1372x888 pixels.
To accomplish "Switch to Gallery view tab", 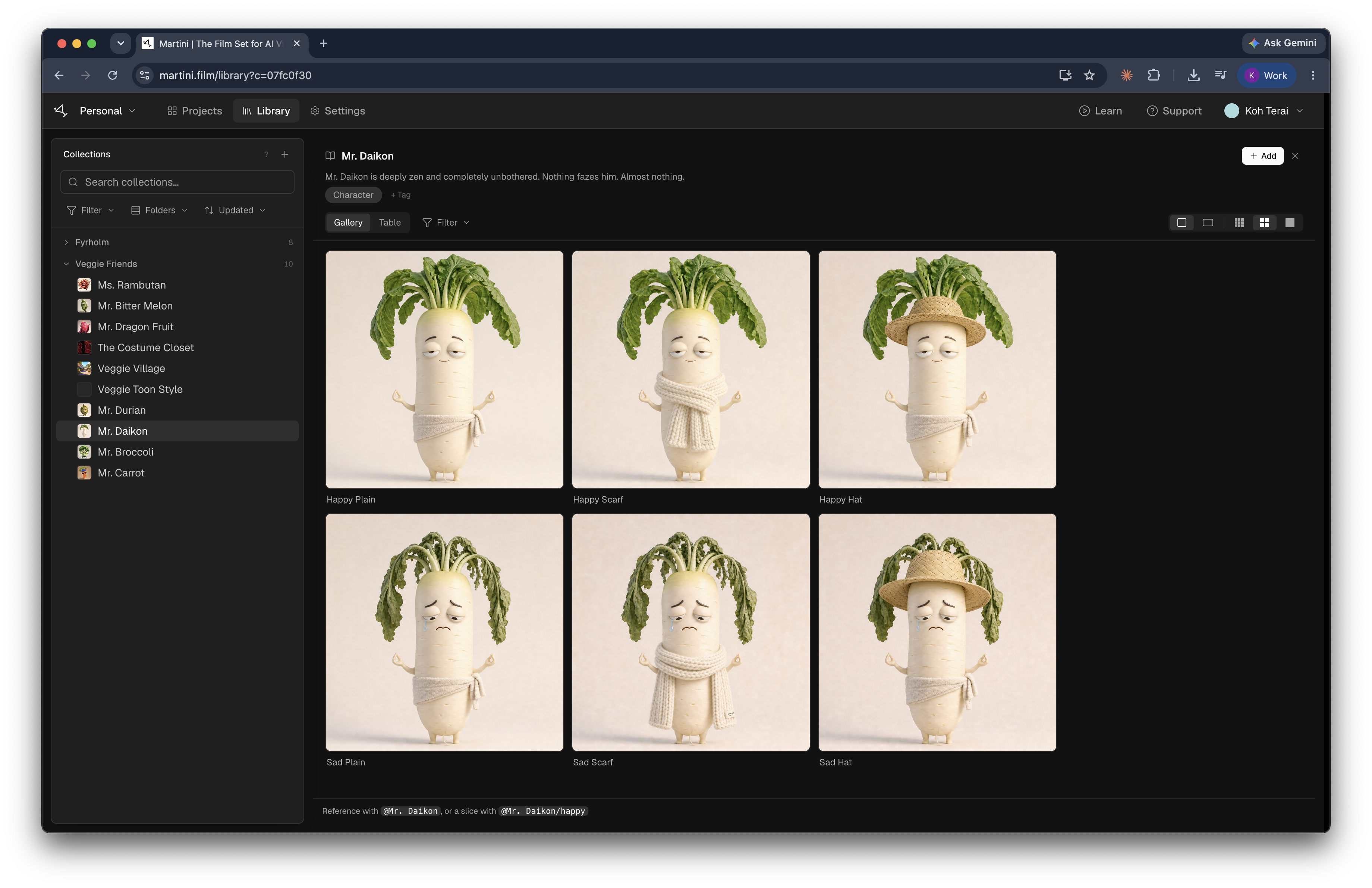I will pos(348,223).
